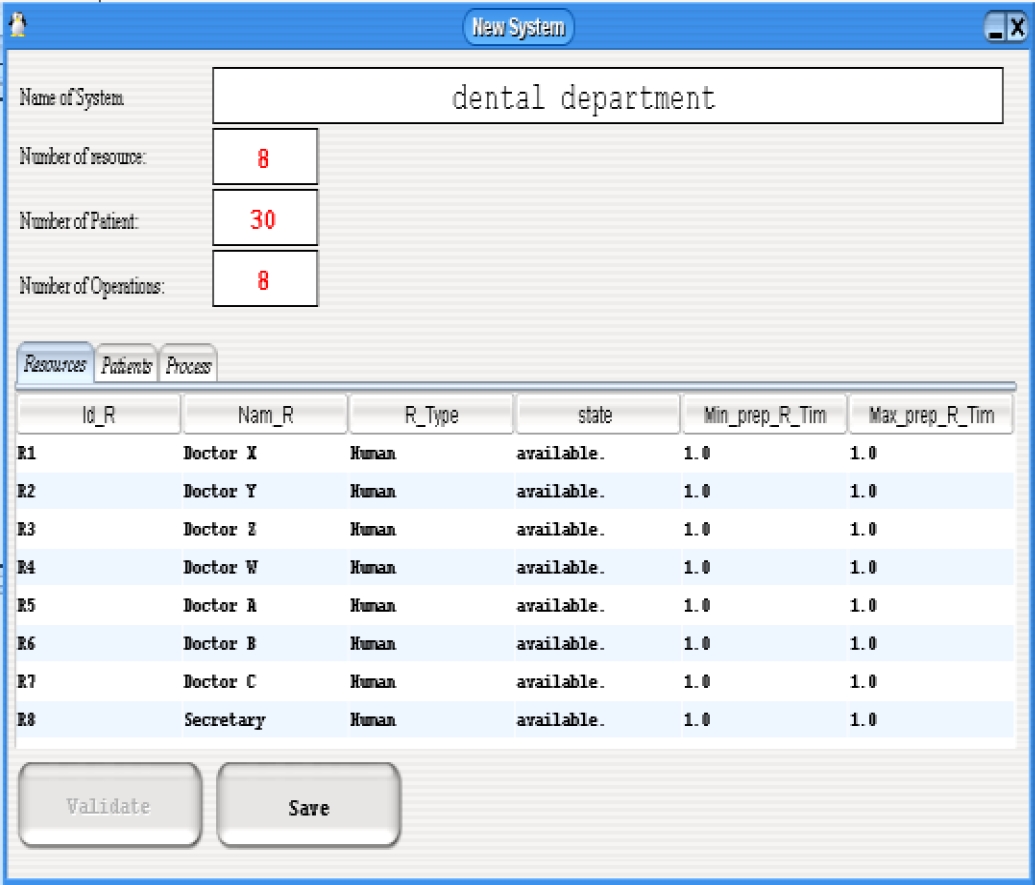Click the R_Type column header
The height and width of the screenshot is (885, 1035).
[x=431, y=416]
